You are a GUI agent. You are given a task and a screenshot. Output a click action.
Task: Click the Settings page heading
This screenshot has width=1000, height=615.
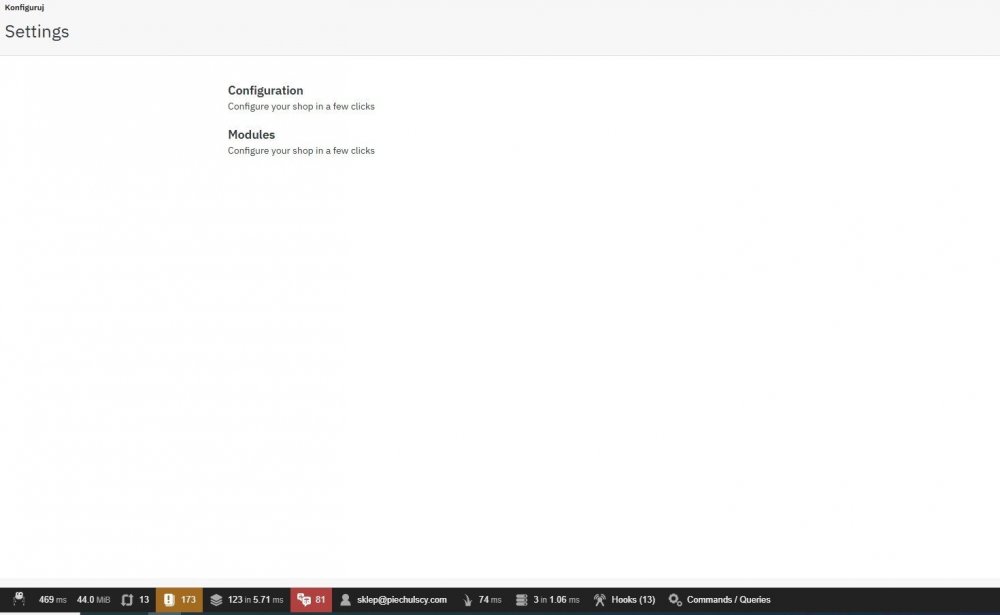(37, 31)
